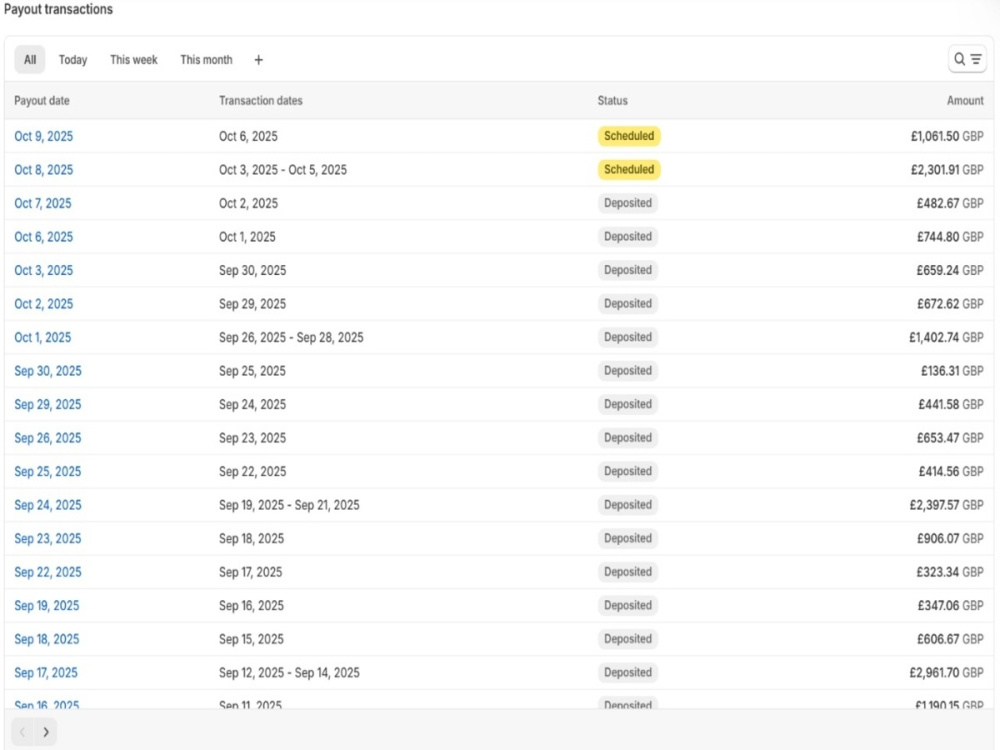Click the £672.62 GBP amount
The width and height of the screenshot is (1000, 750).
pos(950,304)
